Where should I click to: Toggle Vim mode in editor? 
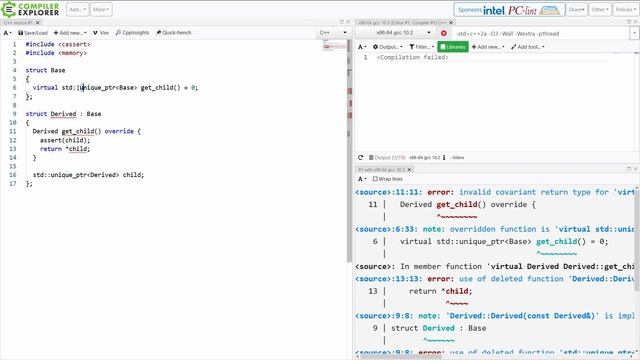101,33
